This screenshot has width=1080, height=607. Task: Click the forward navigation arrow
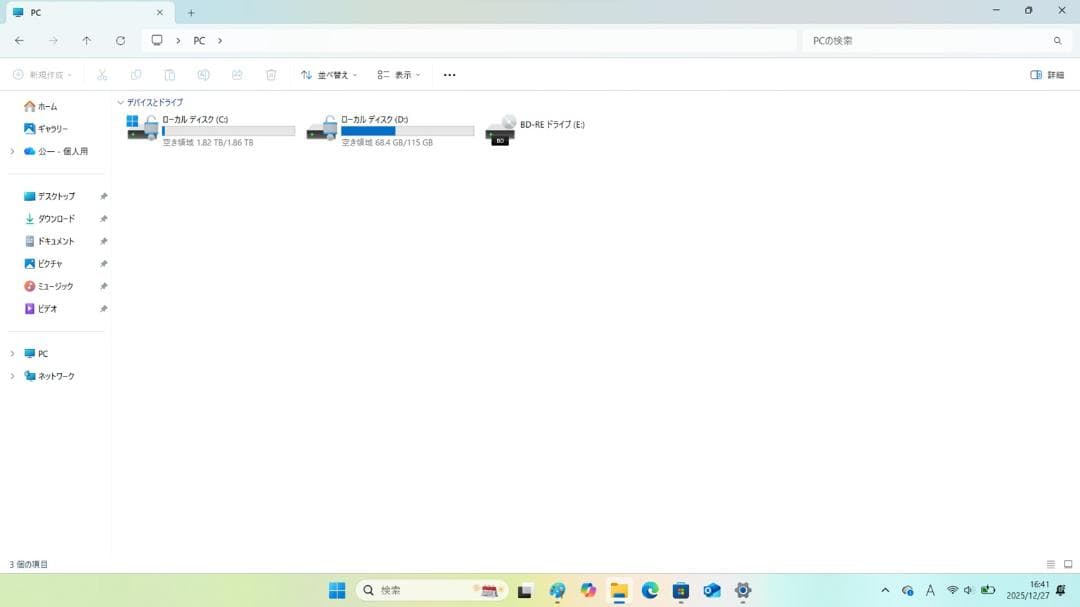pos(53,41)
